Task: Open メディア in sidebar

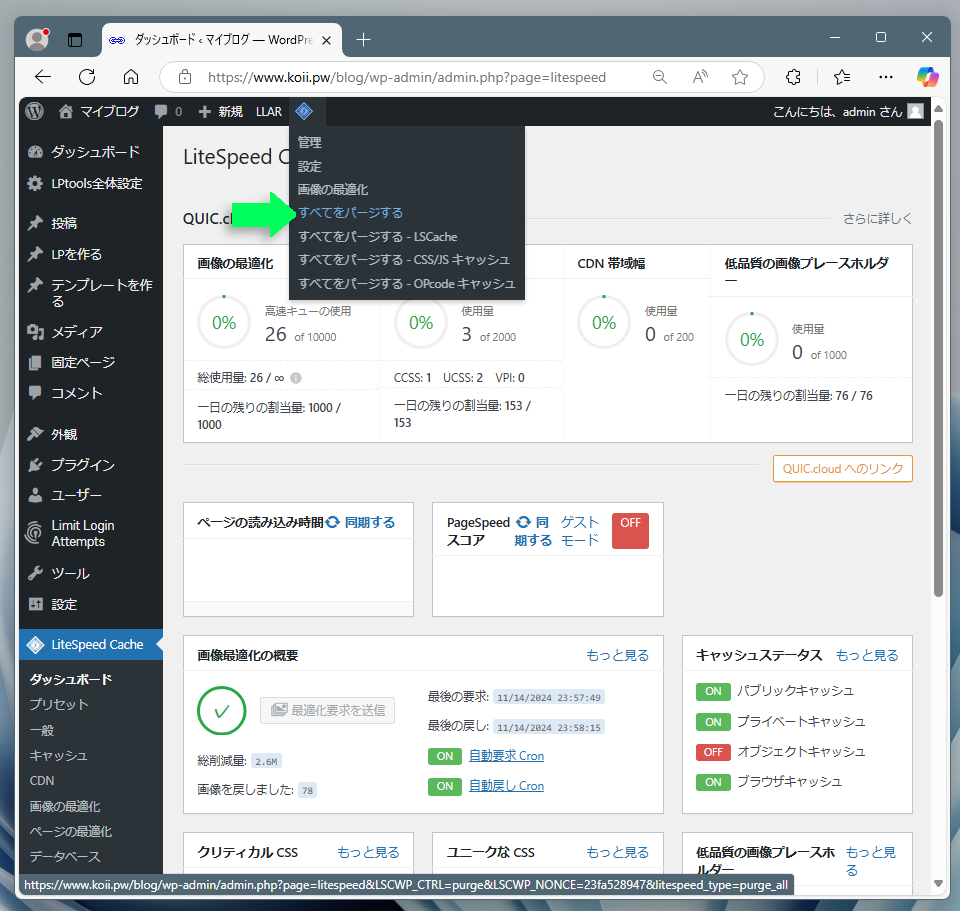Action: point(91,332)
